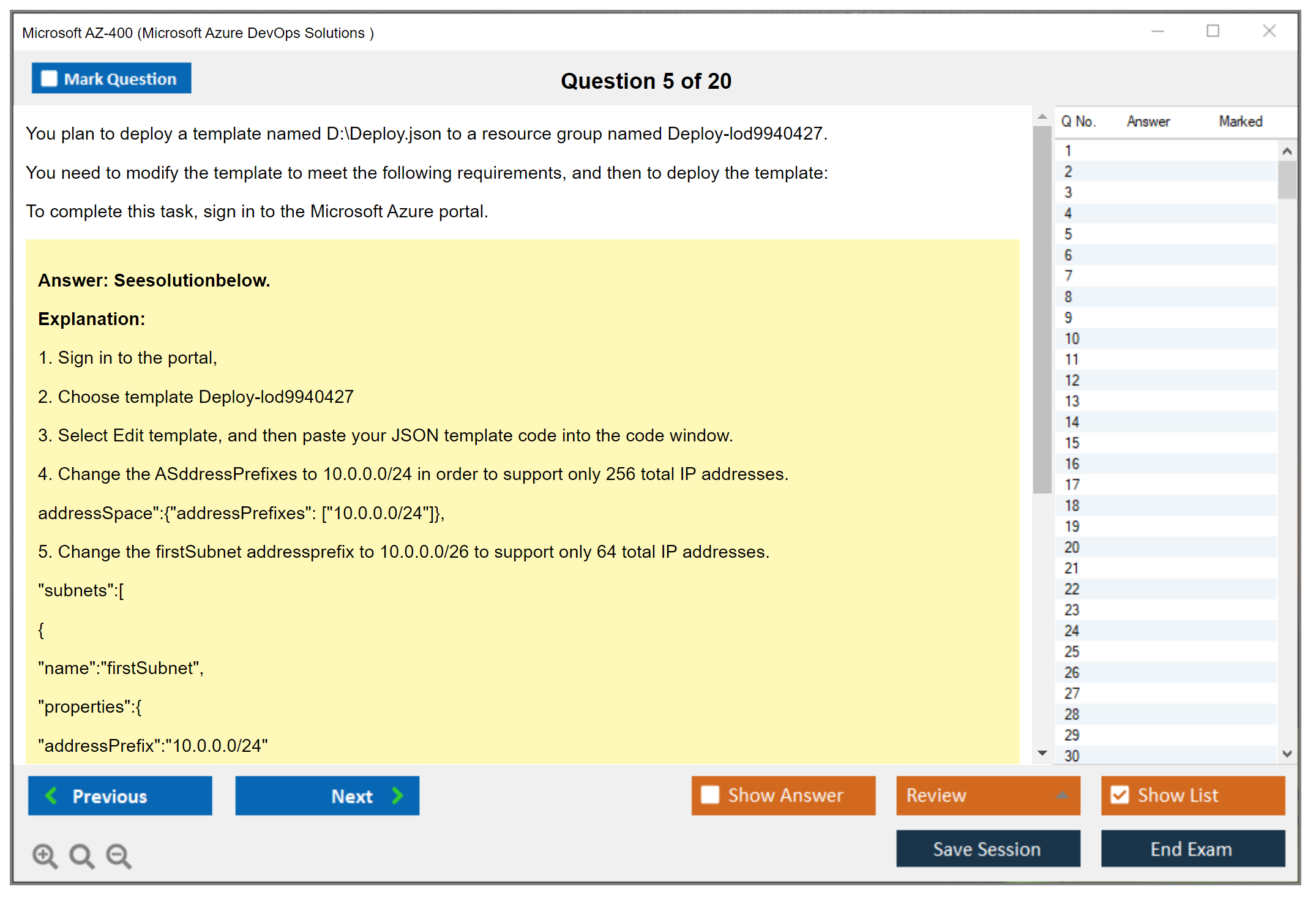Uncheck the Show List checkbox
Viewport: 1316px width, 900px height.
point(1120,795)
